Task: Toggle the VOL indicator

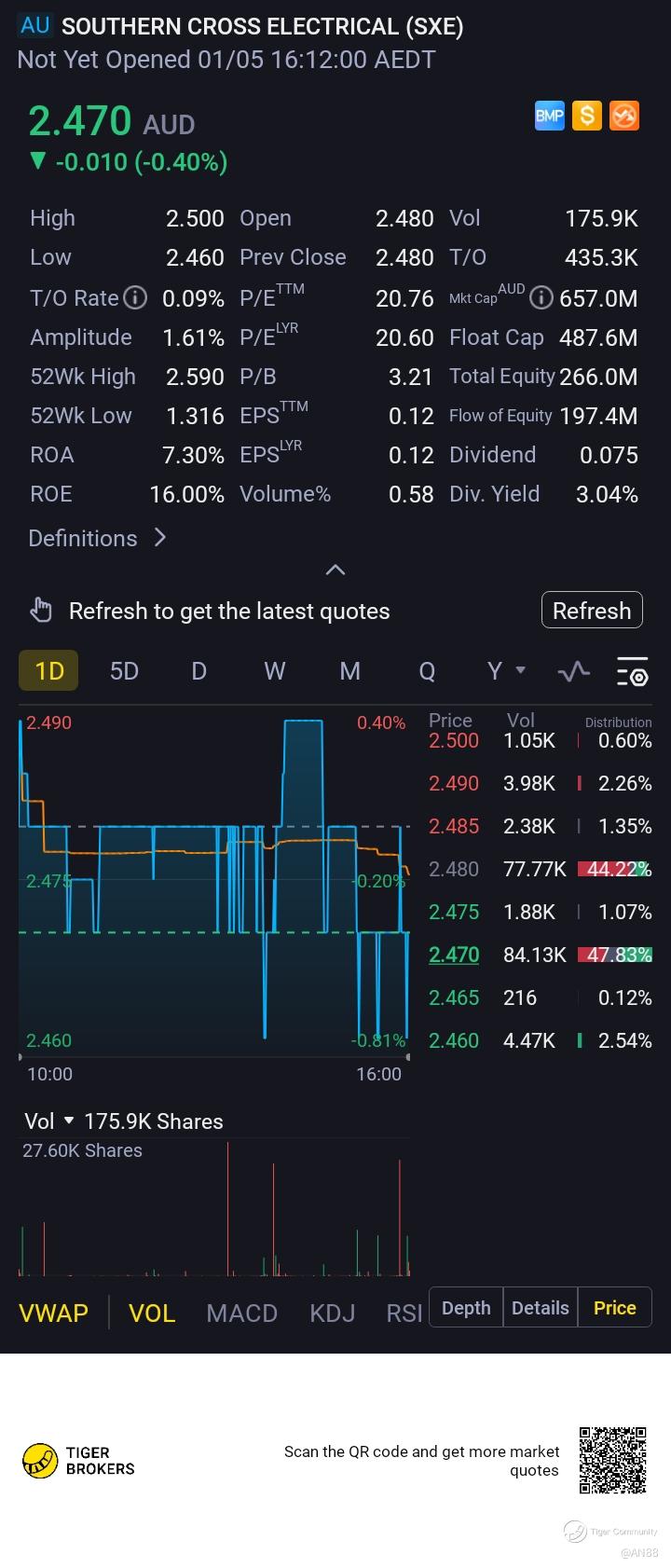Action: 152,1313
